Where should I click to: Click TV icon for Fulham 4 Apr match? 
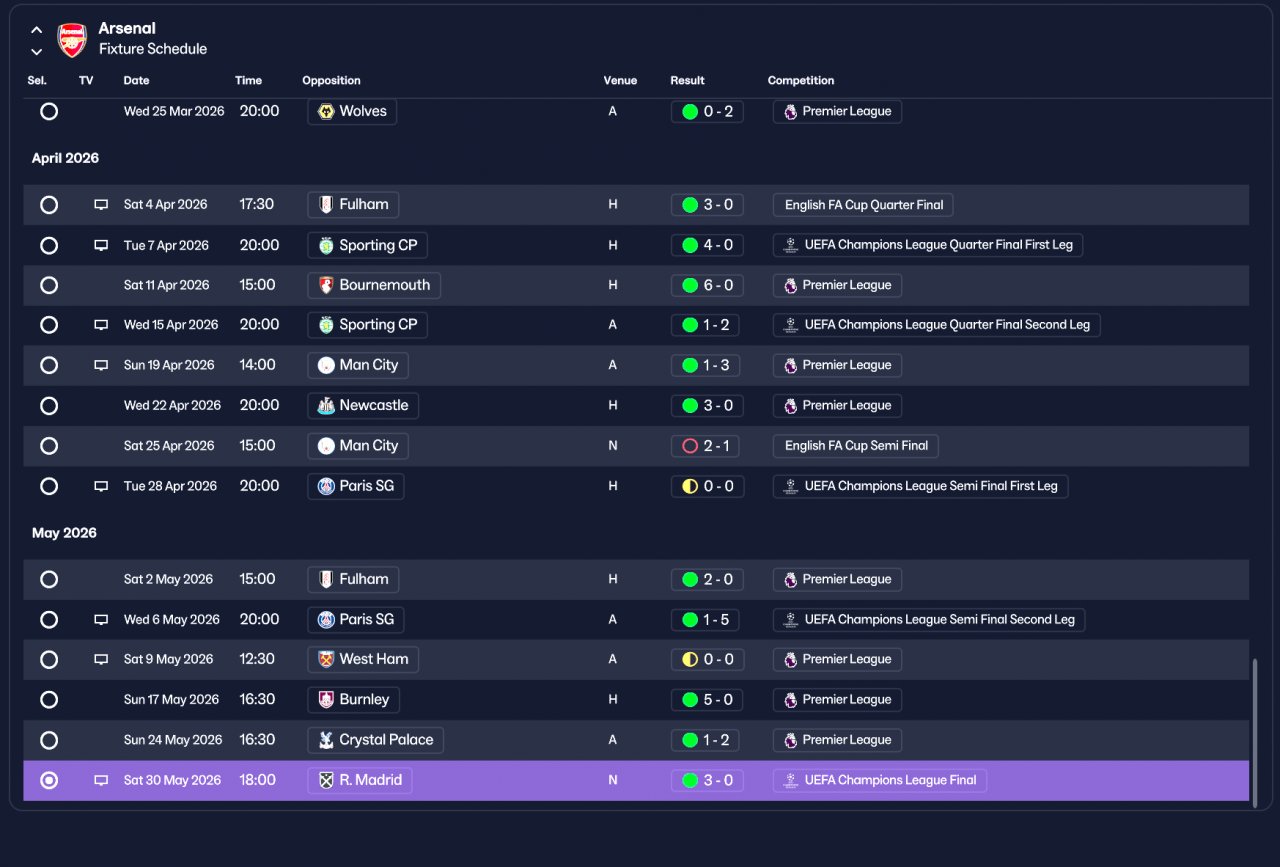(x=101, y=205)
